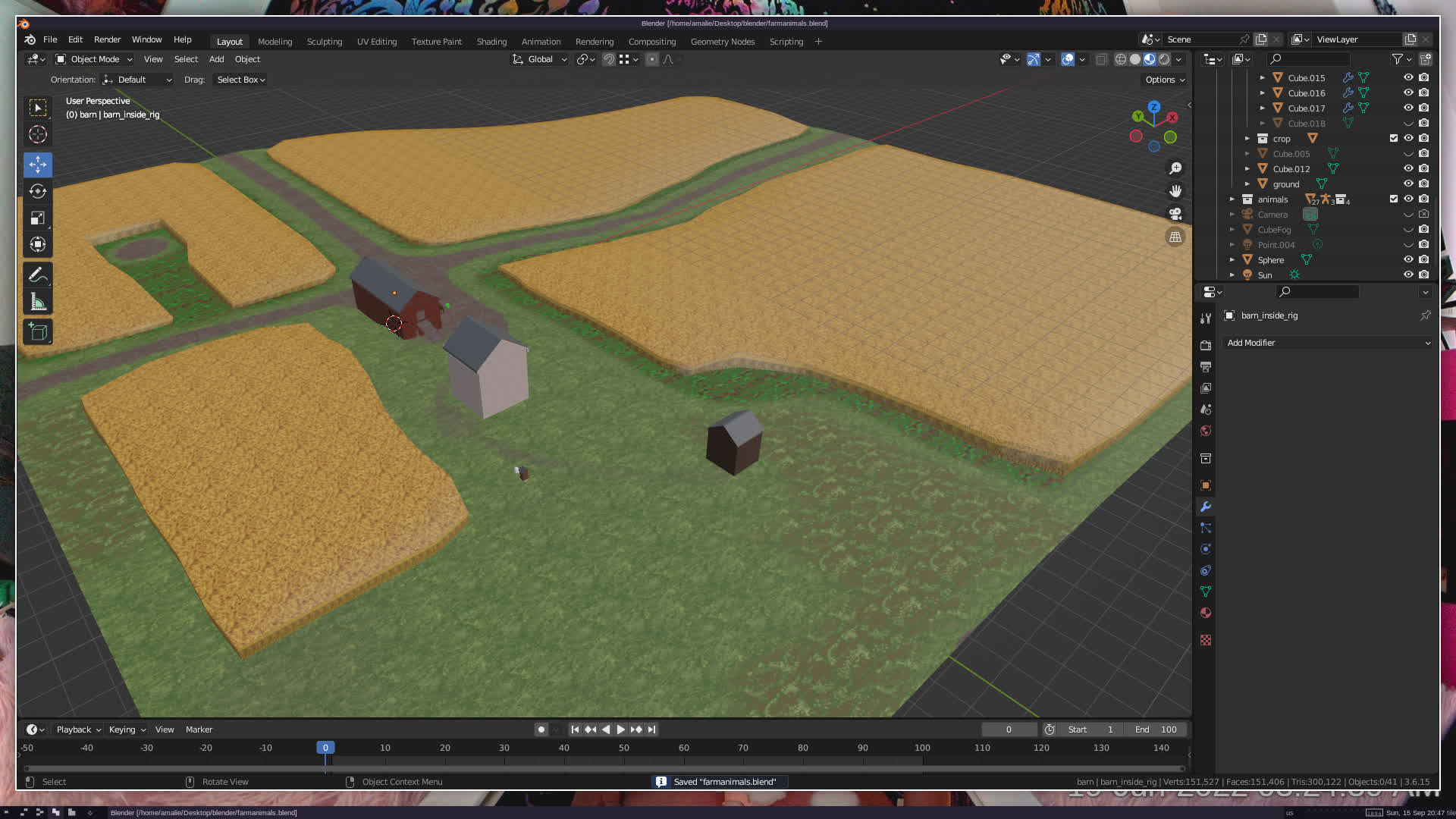Select the Cursor tool in toolbar
The width and height of the screenshot is (1456, 819).
coord(38,135)
